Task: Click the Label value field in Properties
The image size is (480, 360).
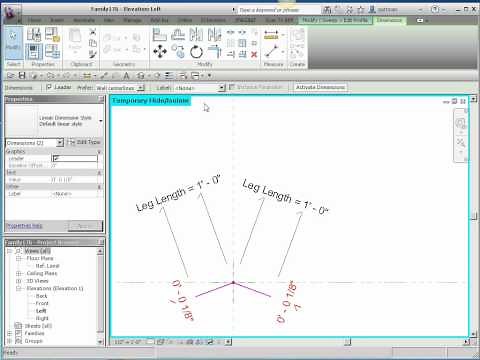Action: [74, 194]
